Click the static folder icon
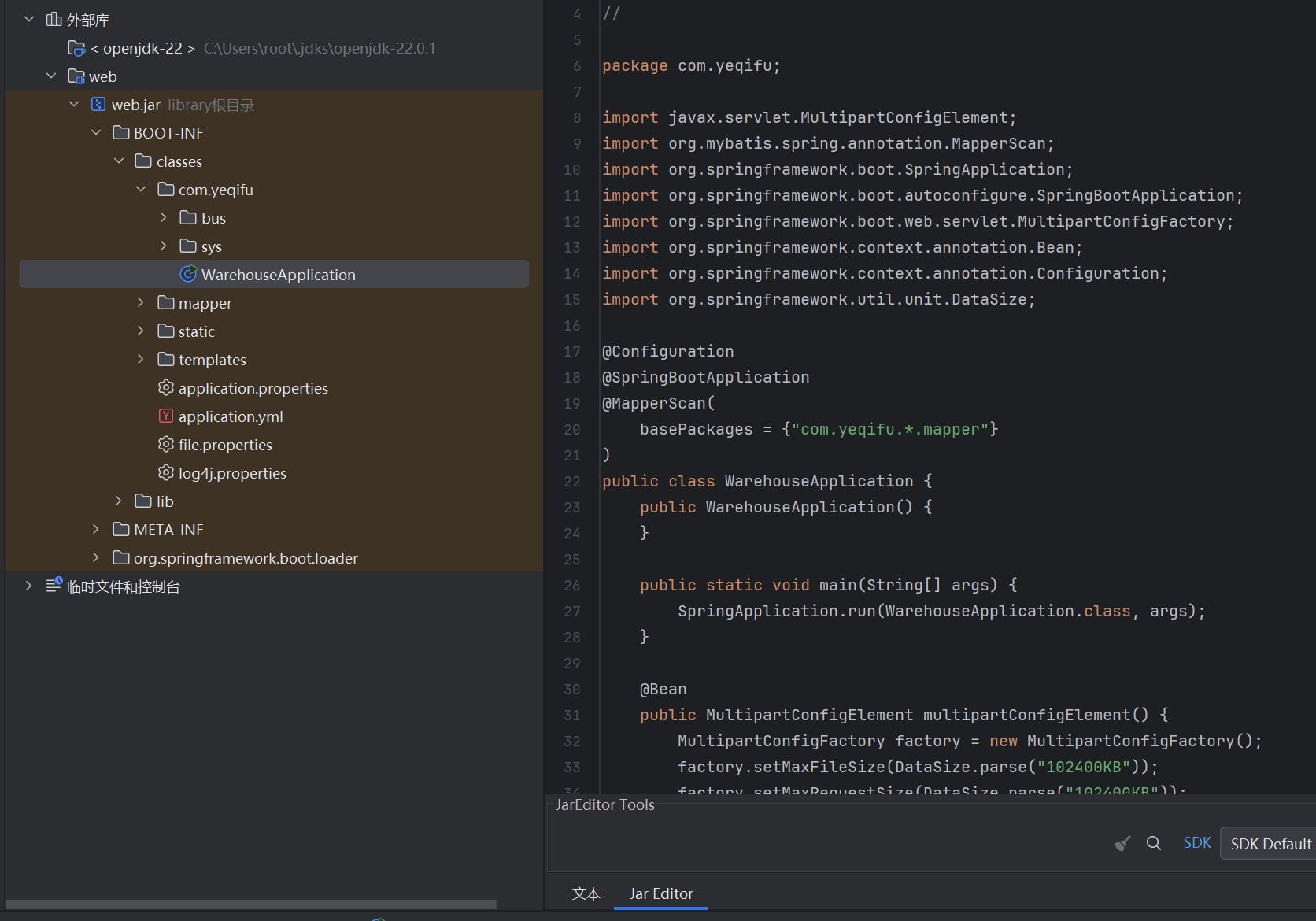Viewport: 1316px width, 921px height. [166, 331]
